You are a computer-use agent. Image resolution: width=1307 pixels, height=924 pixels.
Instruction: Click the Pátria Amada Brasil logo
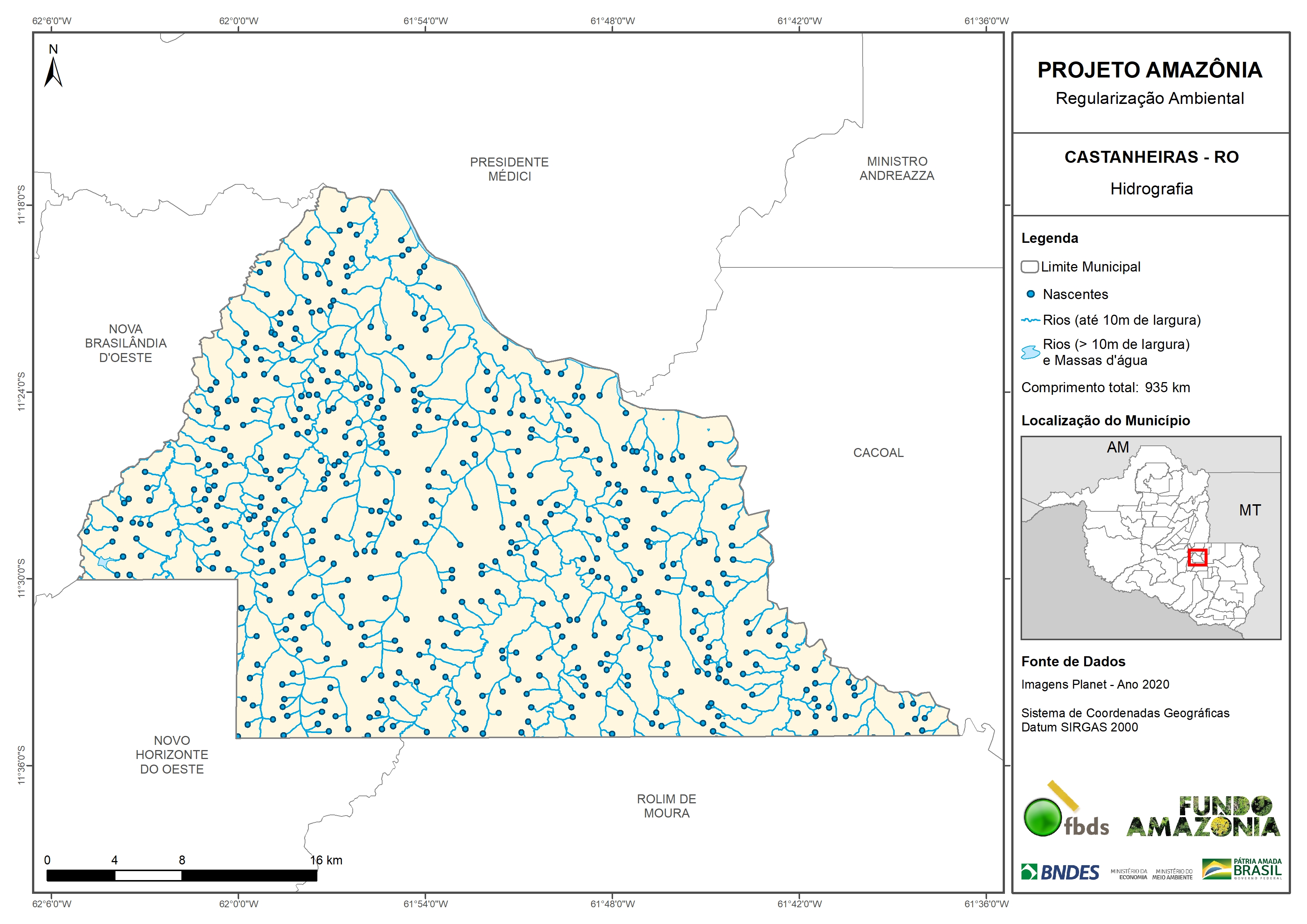tap(1242, 869)
